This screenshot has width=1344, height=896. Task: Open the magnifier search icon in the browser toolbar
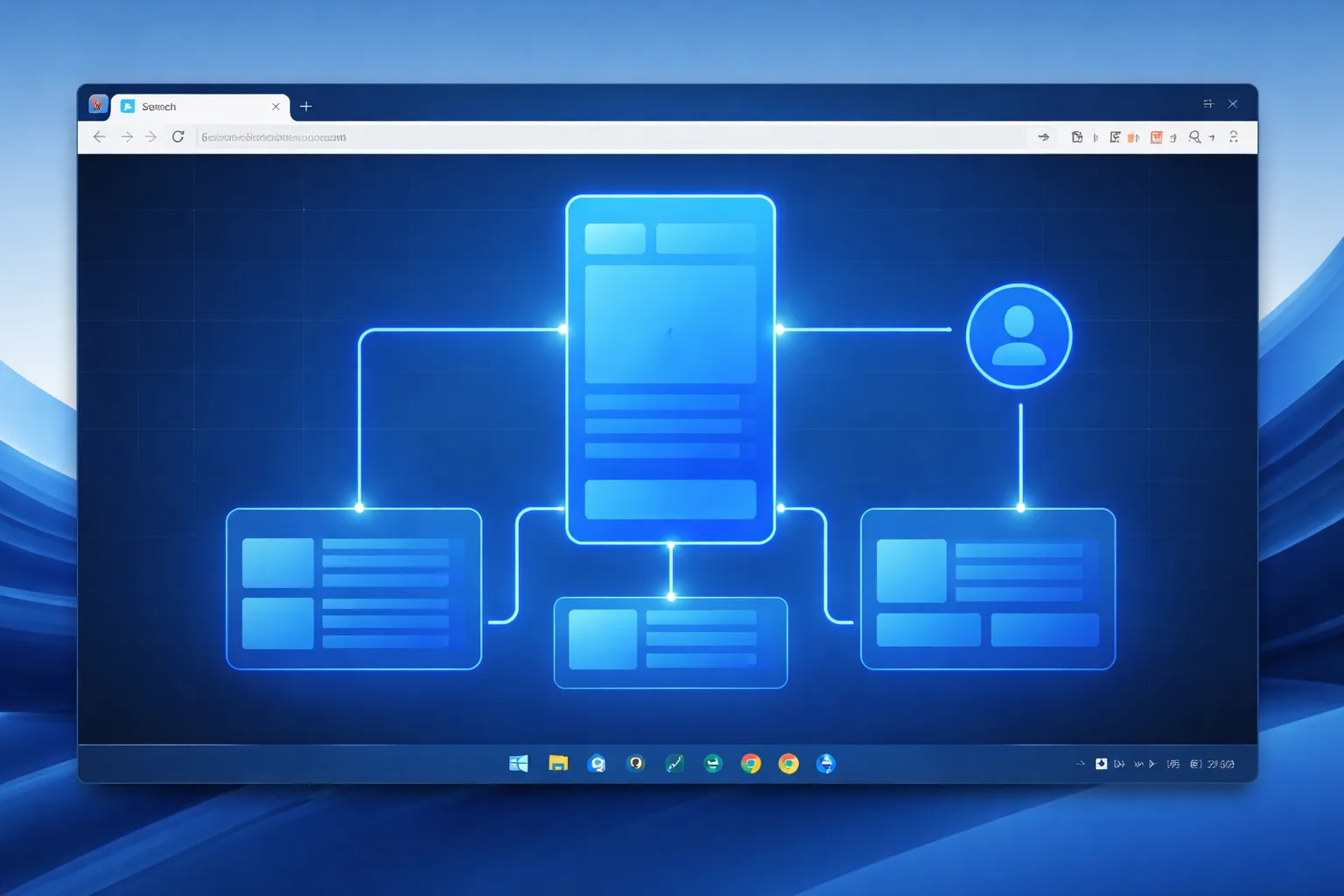[1194, 137]
